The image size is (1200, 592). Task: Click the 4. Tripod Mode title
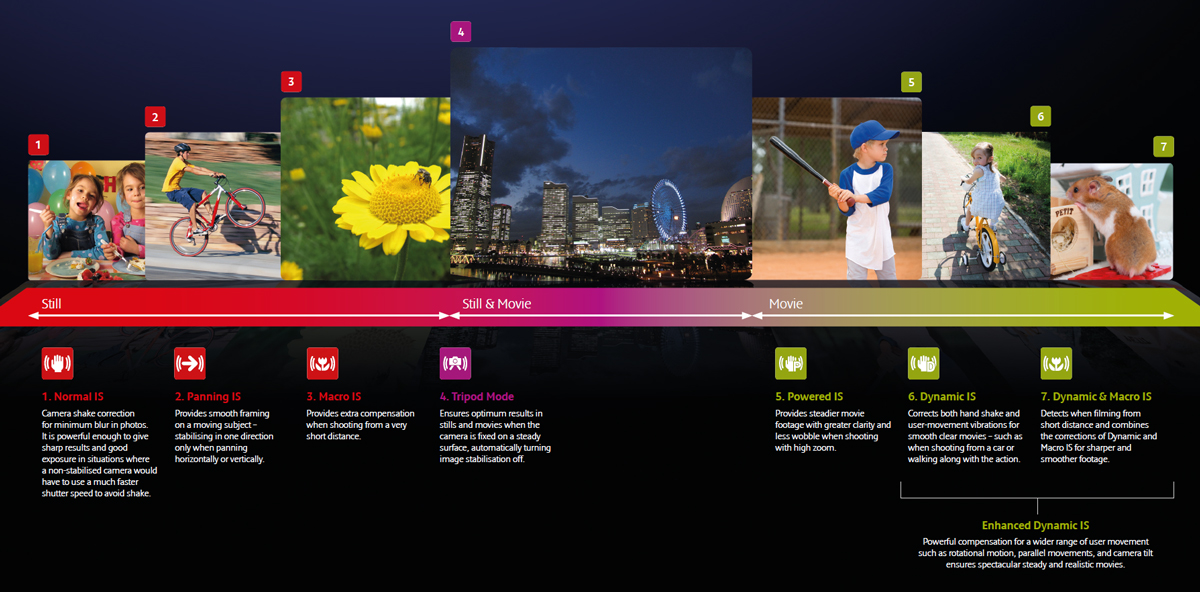(476, 397)
